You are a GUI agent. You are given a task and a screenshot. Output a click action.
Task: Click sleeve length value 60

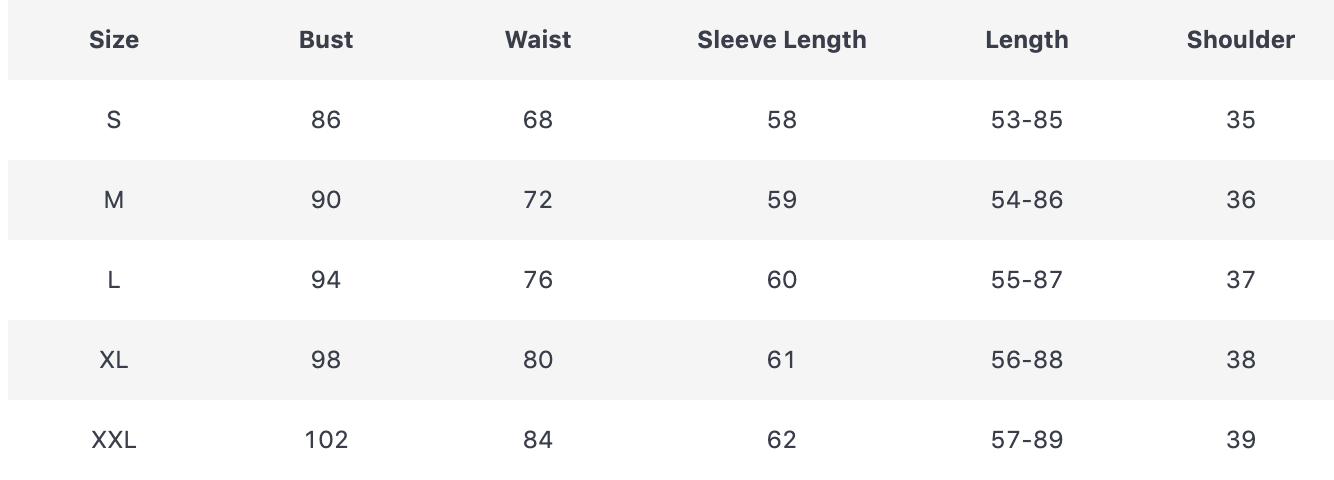coord(782,280)
